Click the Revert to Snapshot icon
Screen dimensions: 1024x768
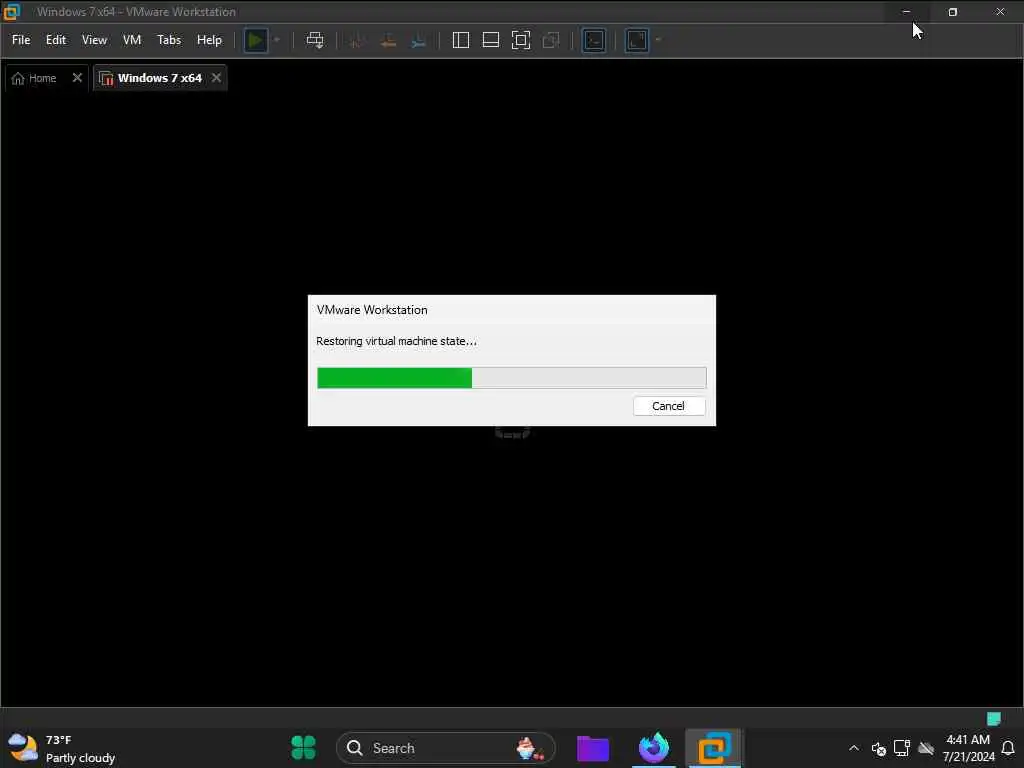(x=388, y=40)
